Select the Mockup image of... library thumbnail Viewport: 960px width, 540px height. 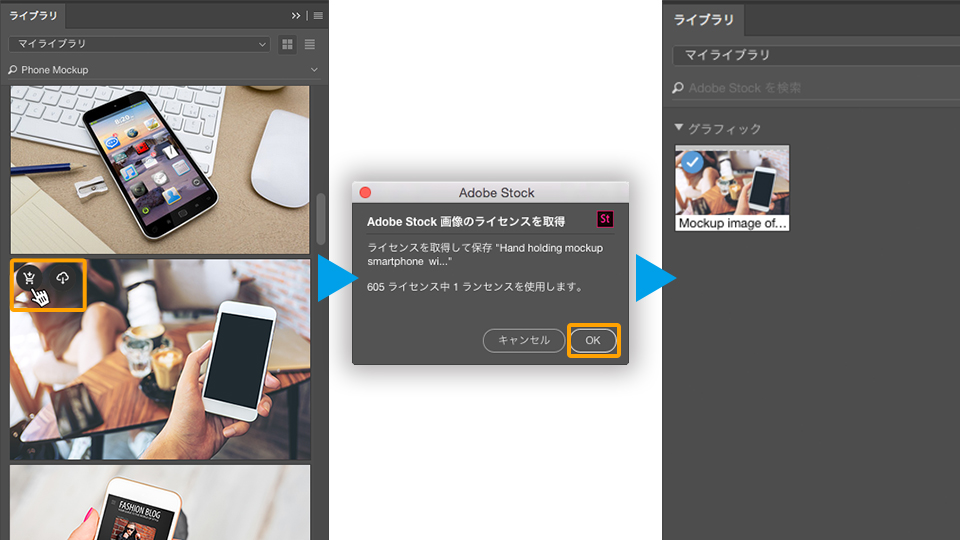(x=732, y=188)
